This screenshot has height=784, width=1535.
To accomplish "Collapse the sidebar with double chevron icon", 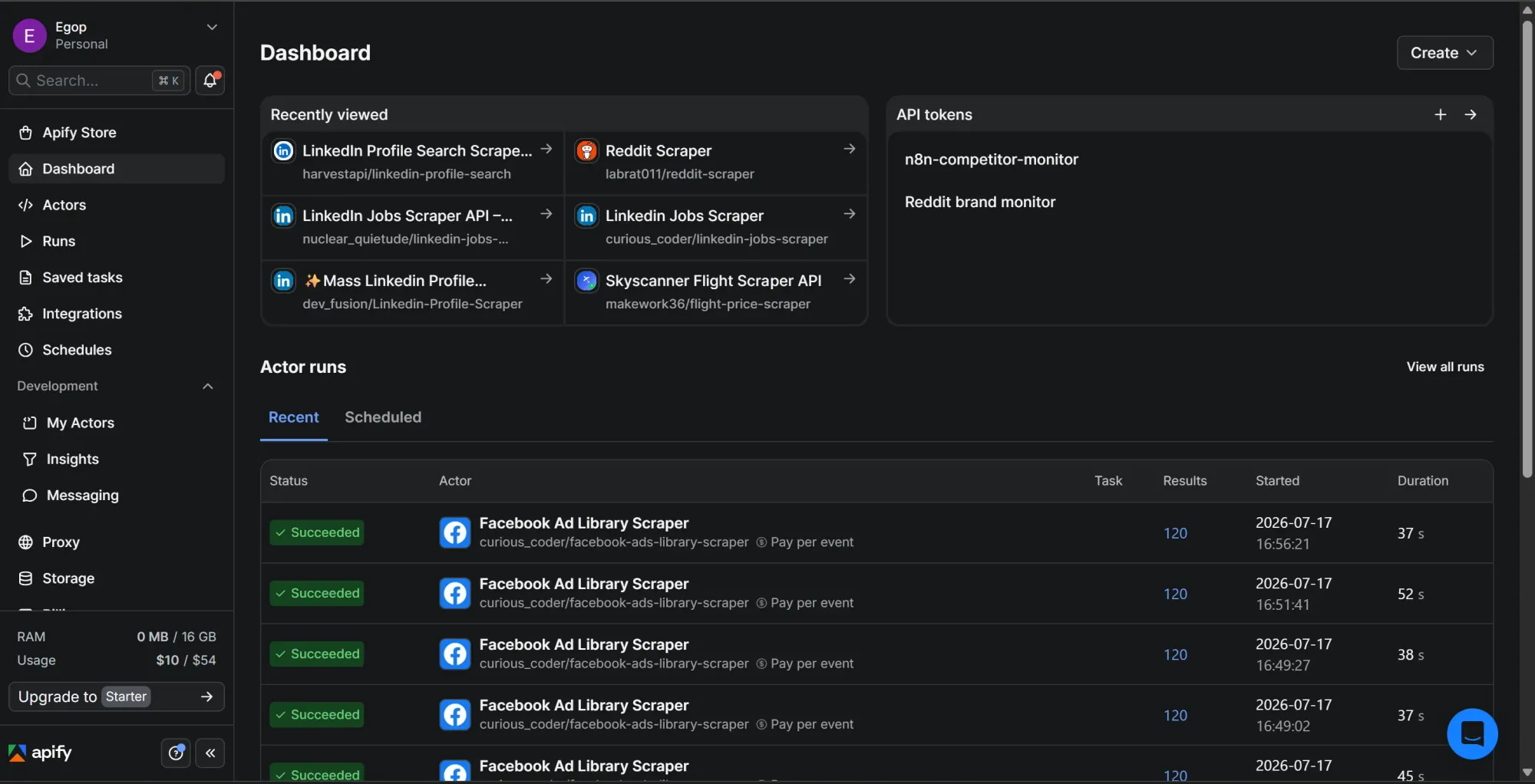I will 210,753.
